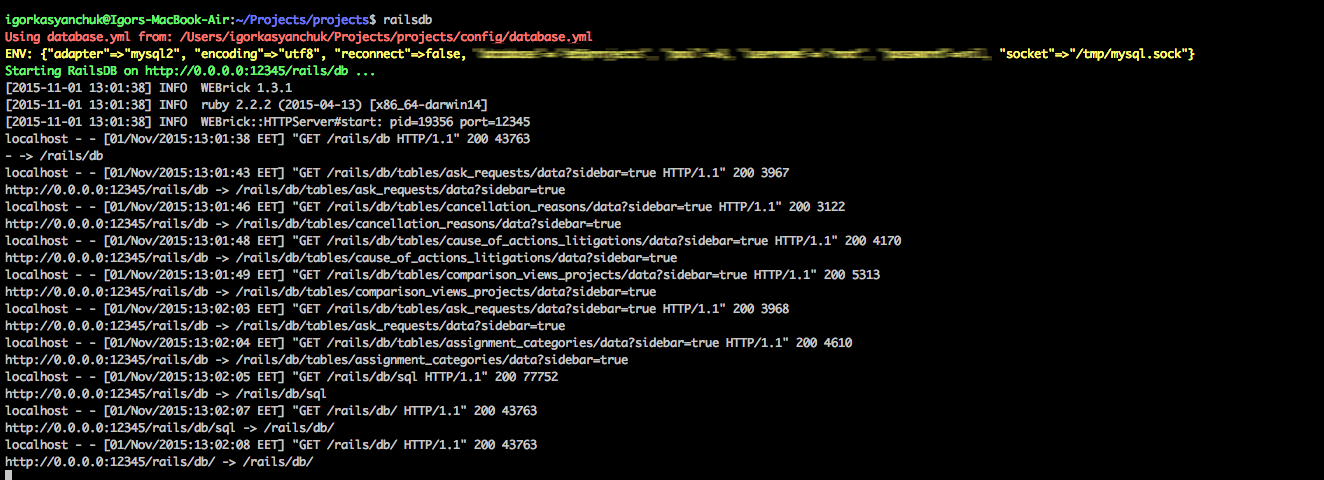Click the "- -> /rails/db" redirect line
This screenshot has height=480, width=1324.
click(53, 155)
